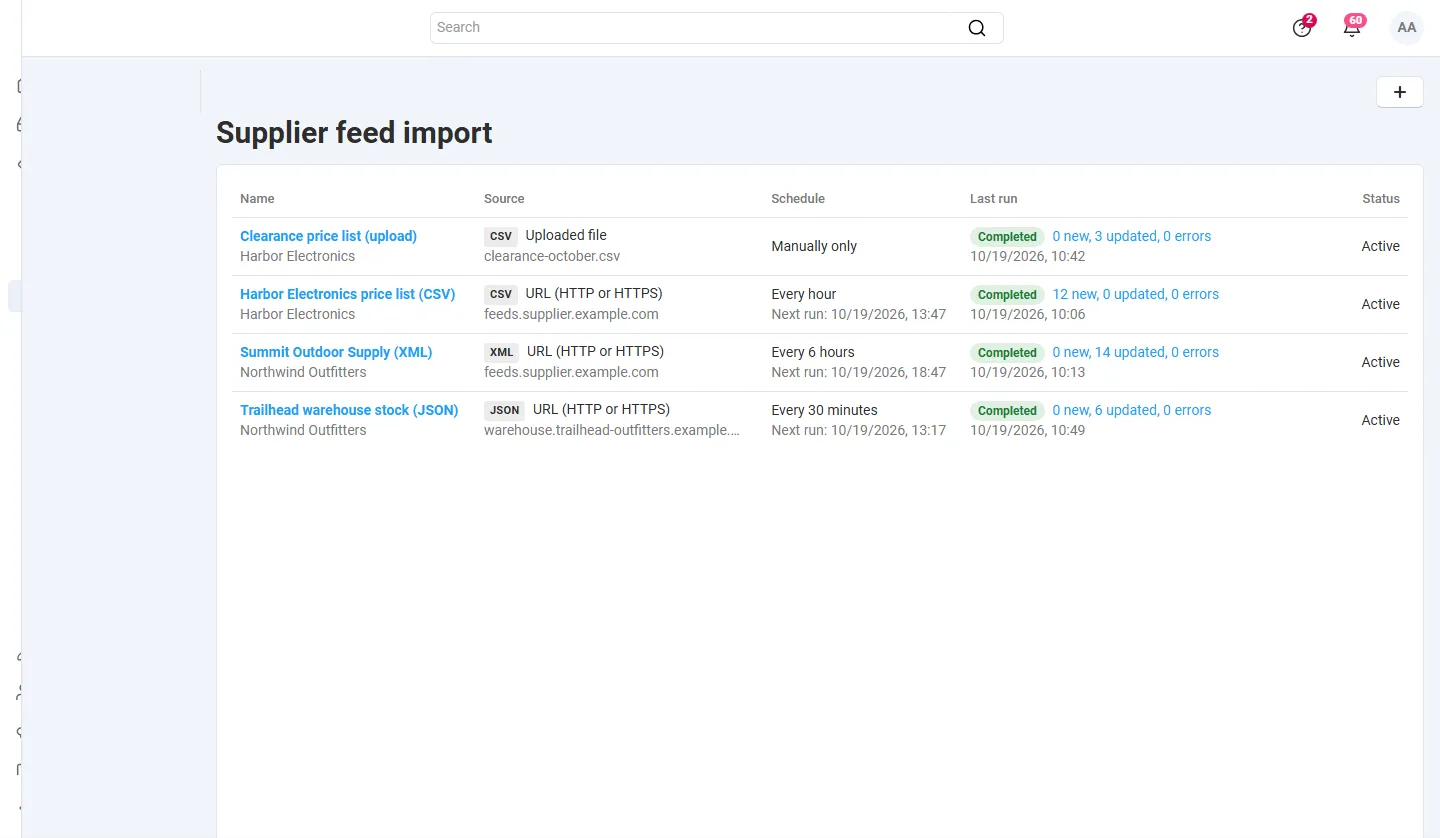This screenshot has width=1440, height=838.
Task: Open the Harbor Electronics price list (CSV) feed
Action: click(347, 294)
